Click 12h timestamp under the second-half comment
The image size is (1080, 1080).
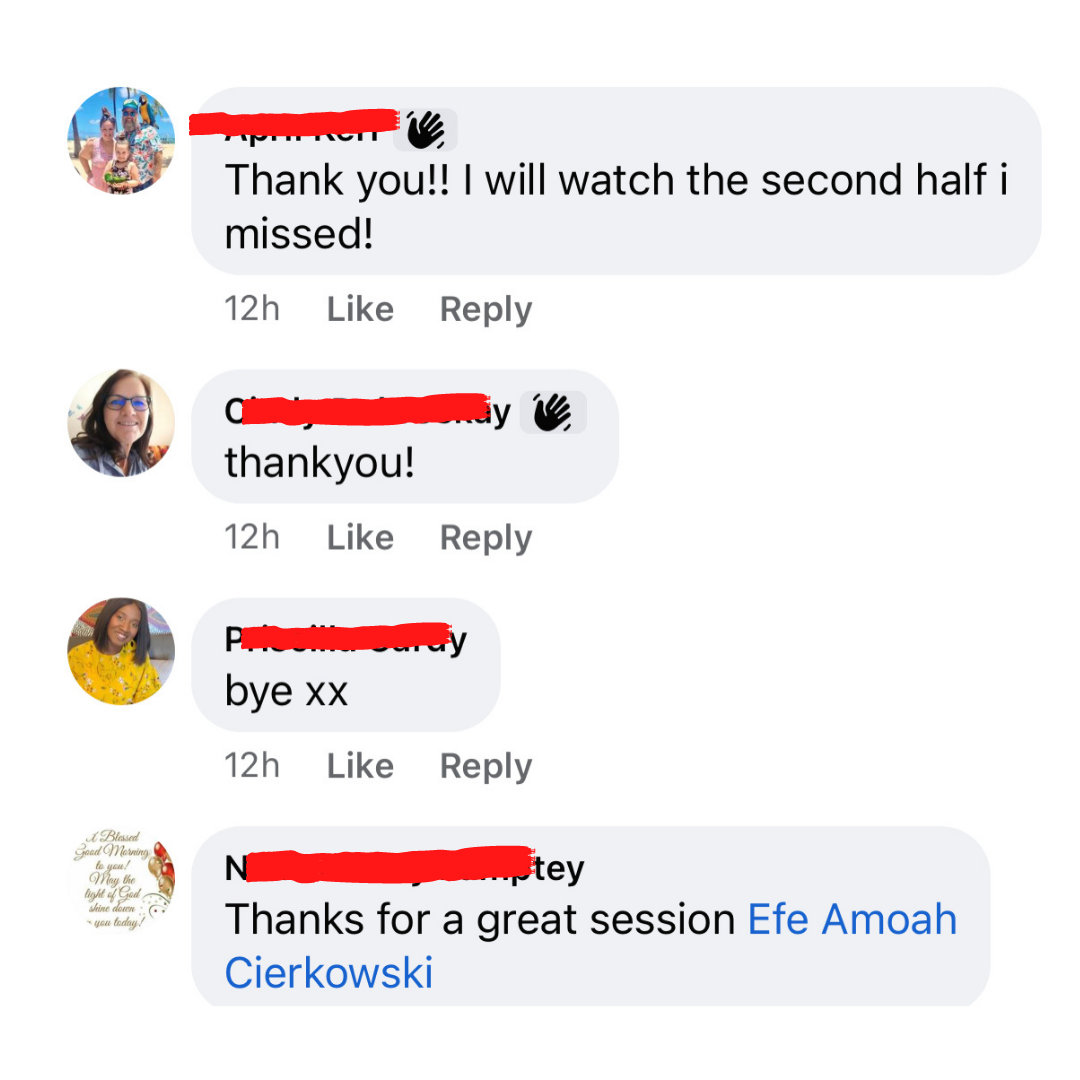pyautogui.click(x=252, y=309)
